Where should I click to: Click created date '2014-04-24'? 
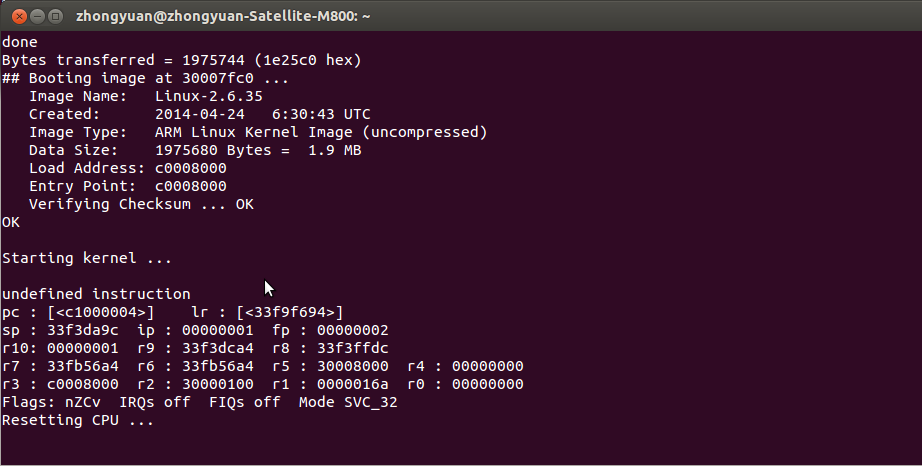pos(200,114)
